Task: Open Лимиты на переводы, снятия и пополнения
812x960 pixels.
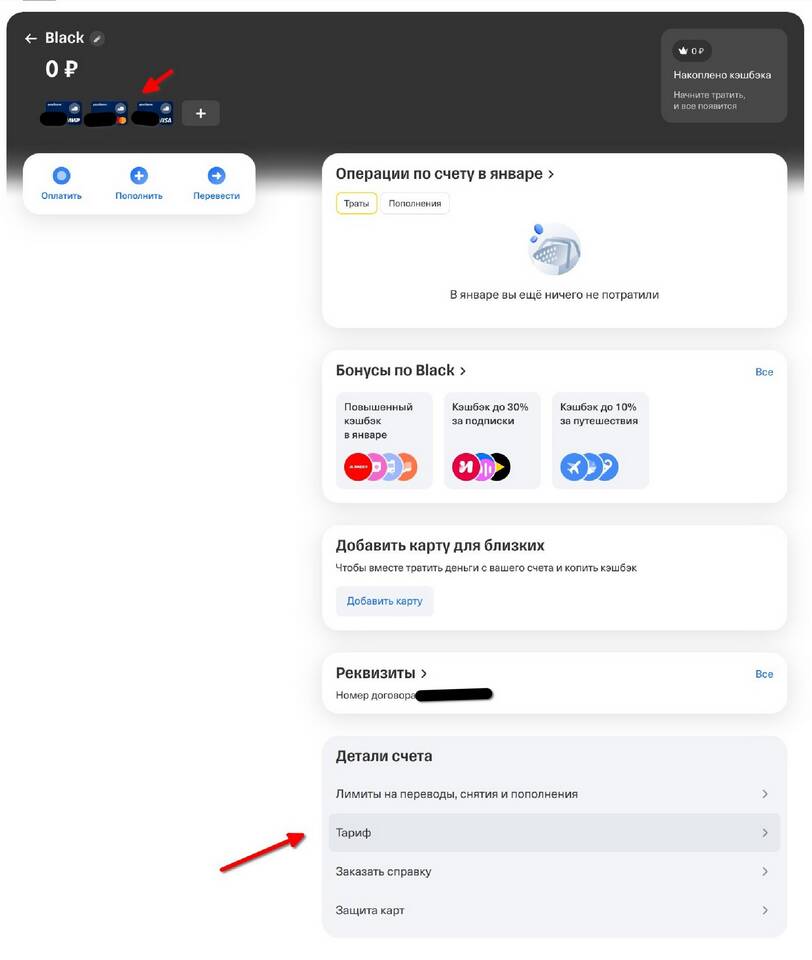Action: click(x=554, y=794)
